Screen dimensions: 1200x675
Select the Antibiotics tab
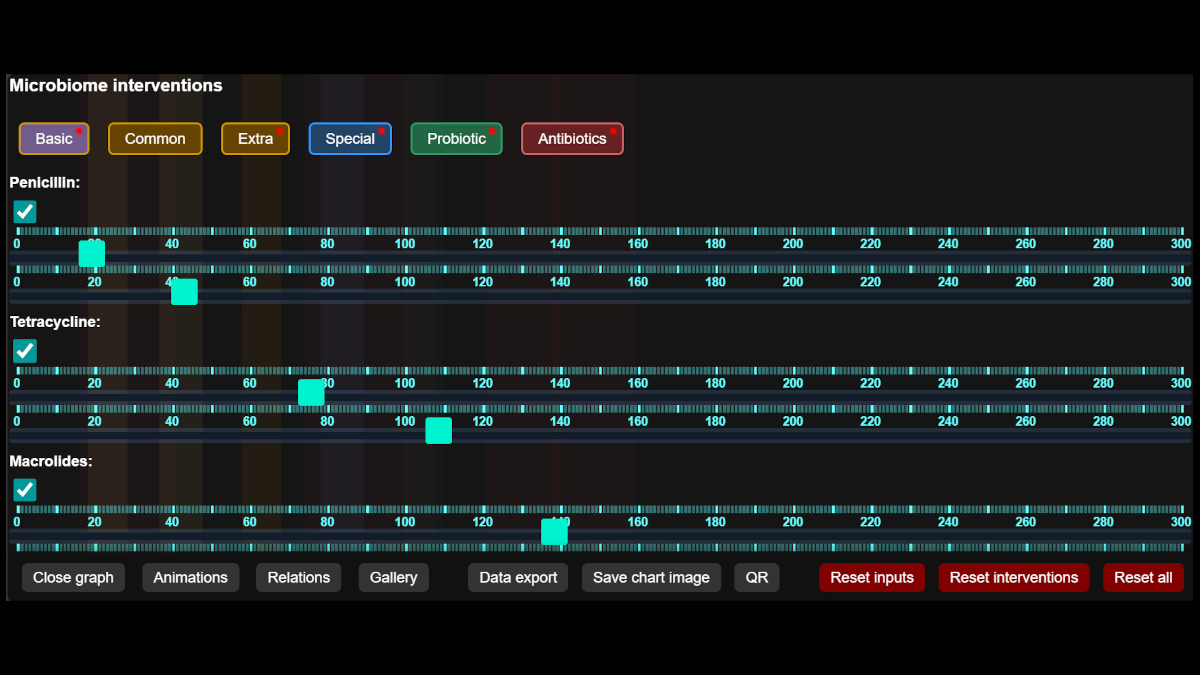pos(572,139)
